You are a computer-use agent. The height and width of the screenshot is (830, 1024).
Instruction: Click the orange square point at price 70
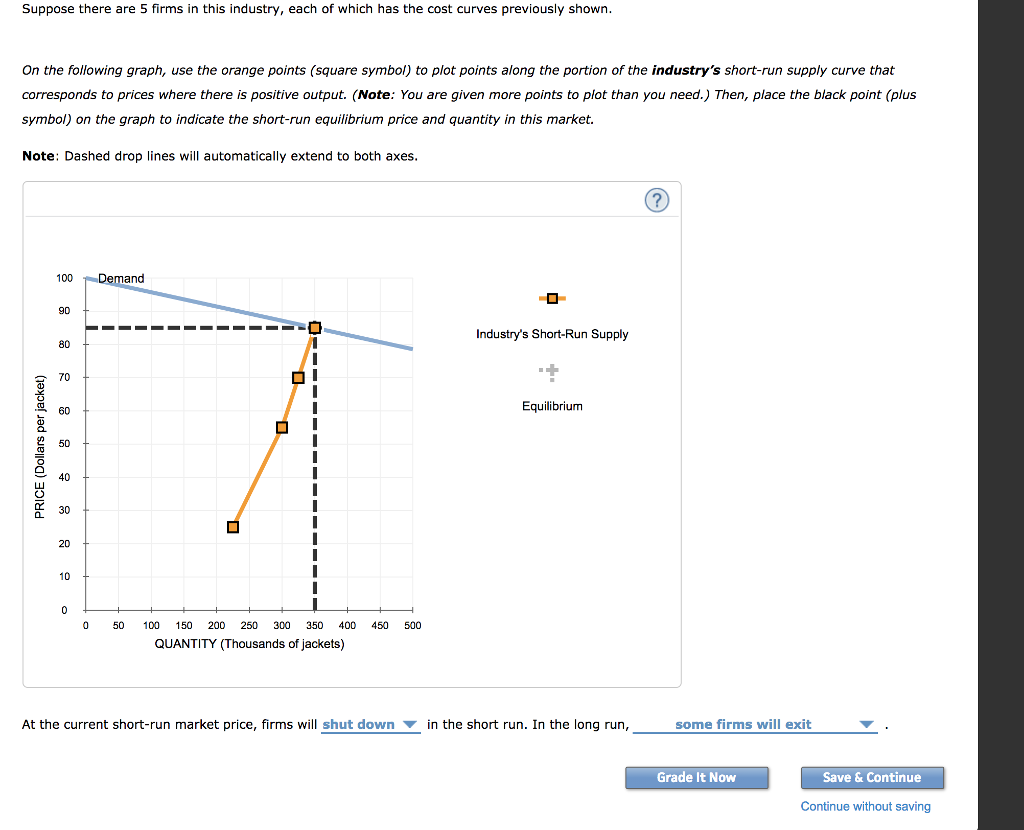[298, 377]
